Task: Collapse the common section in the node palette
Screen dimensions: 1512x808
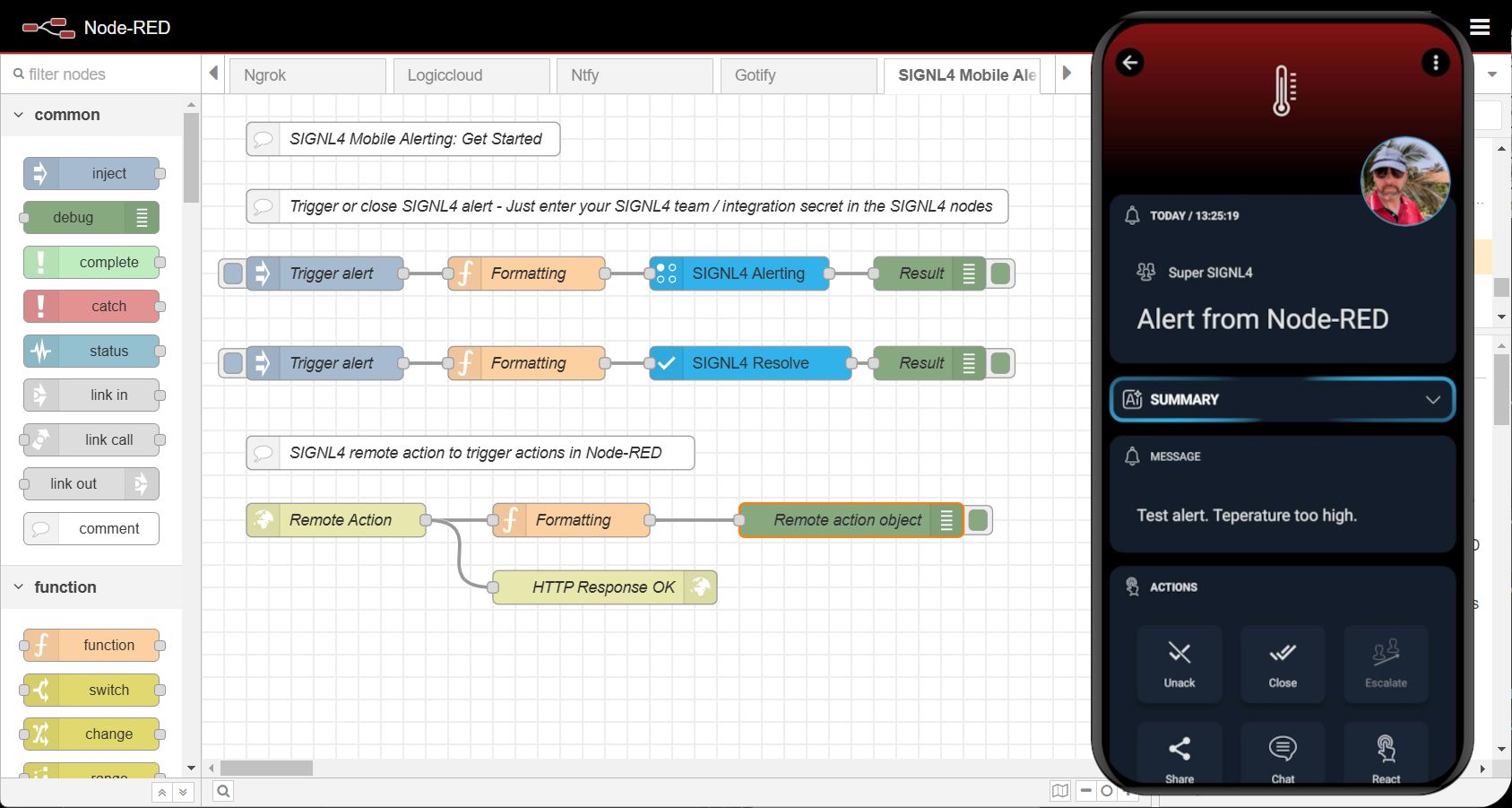Action: click(18, 115)
